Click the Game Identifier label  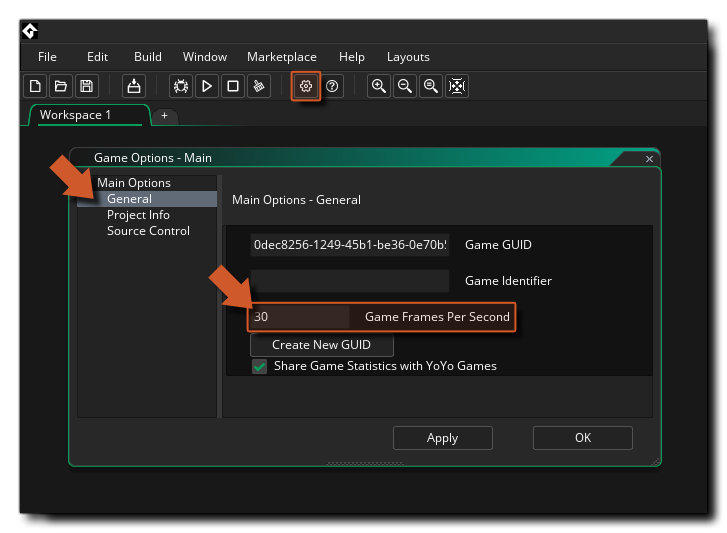[508, 281]
